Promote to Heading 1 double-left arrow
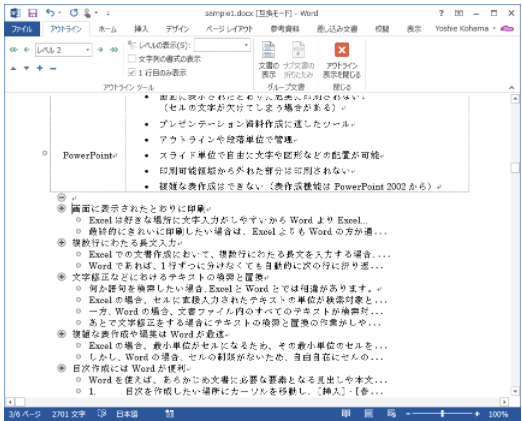Screen dimensions: 522x421 tap(13, 50)
